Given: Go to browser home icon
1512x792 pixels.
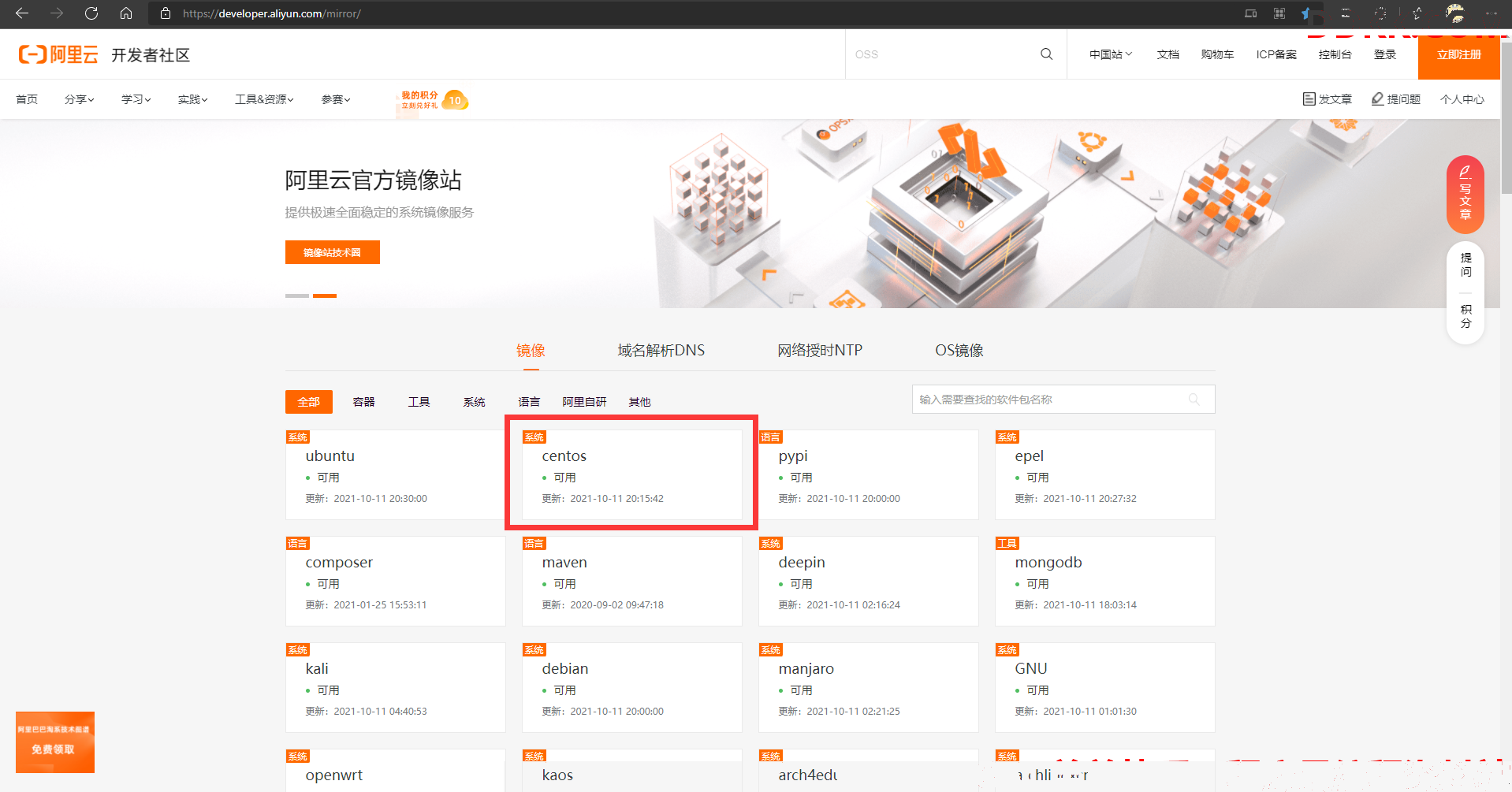Looking at the screenshot, I should click(126, 13).
